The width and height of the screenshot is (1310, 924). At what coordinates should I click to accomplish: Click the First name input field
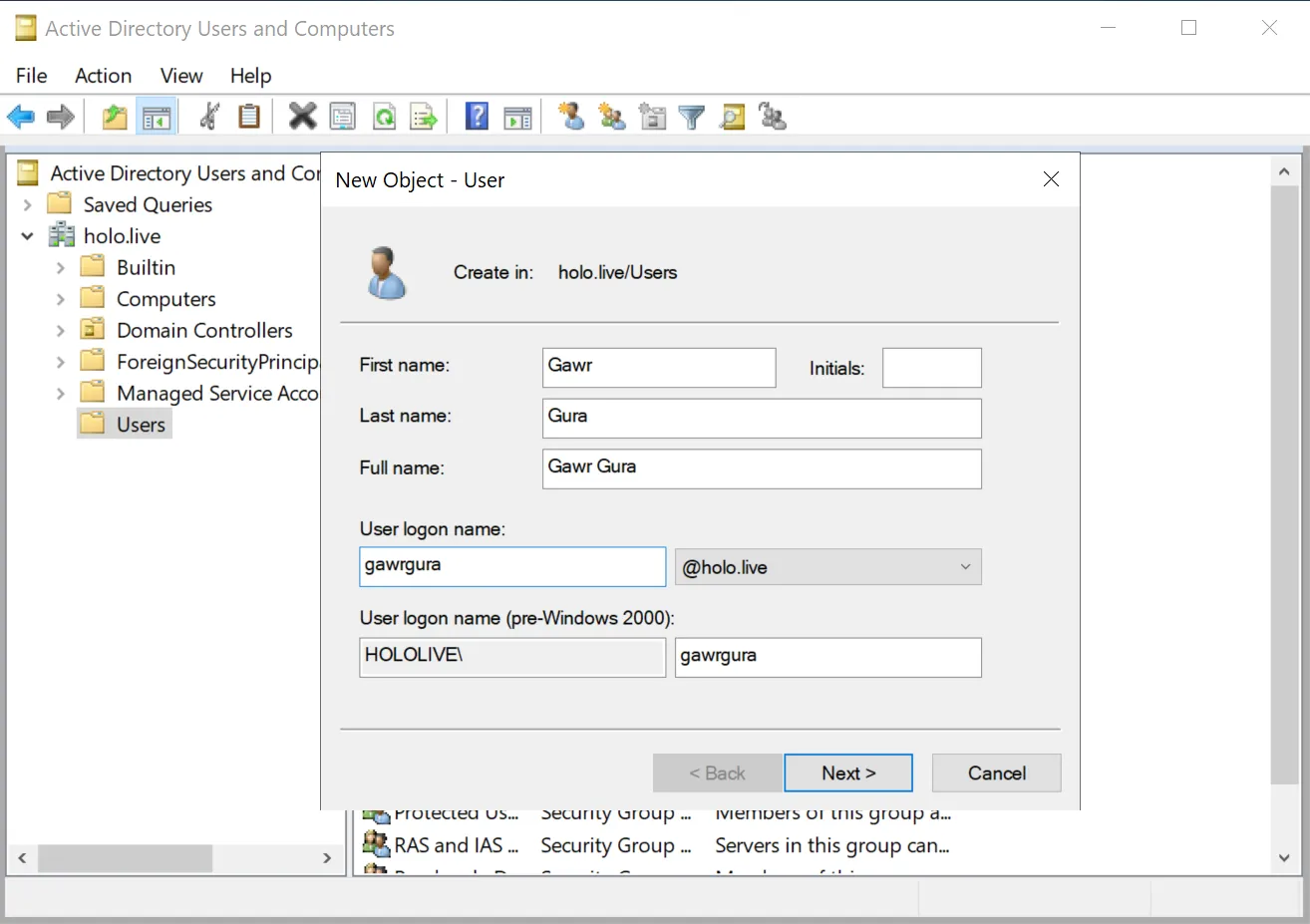(659, 367)
